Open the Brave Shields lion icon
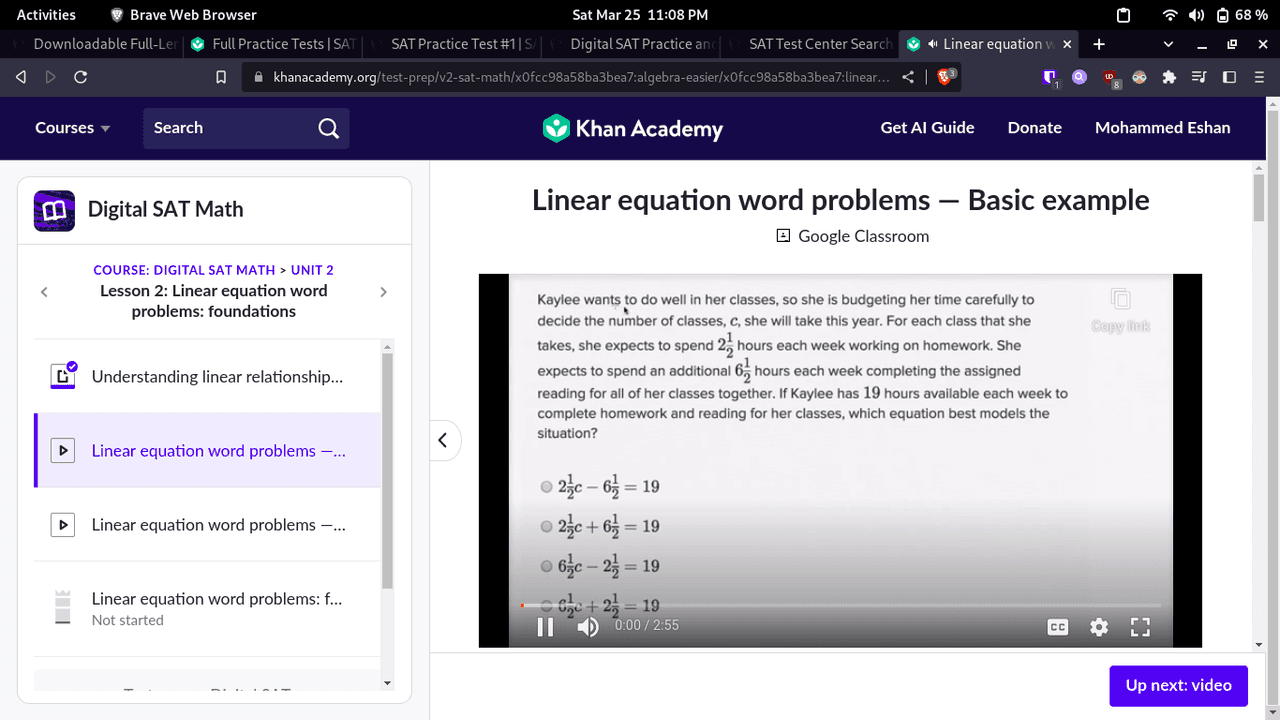The image size is (1280, 720). pyautogui.click(x=945, y=76)
